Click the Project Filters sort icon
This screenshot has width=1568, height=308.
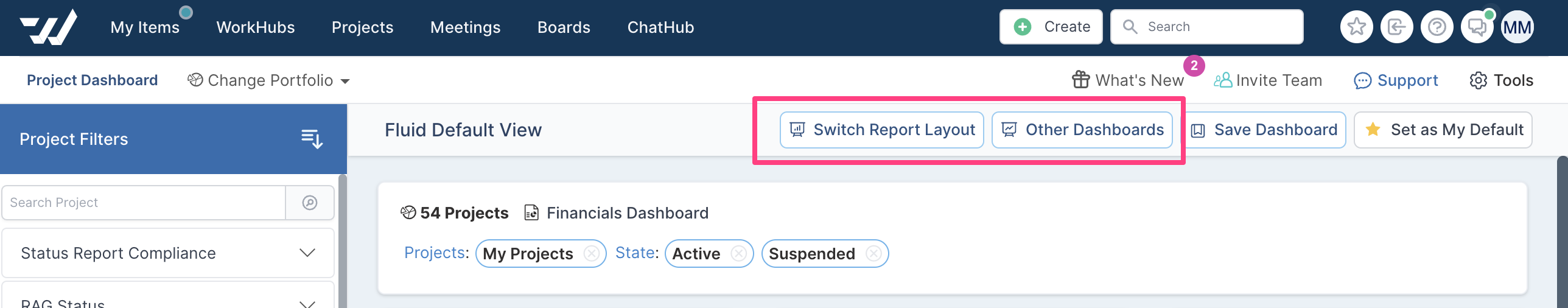(x=312, y=139)
